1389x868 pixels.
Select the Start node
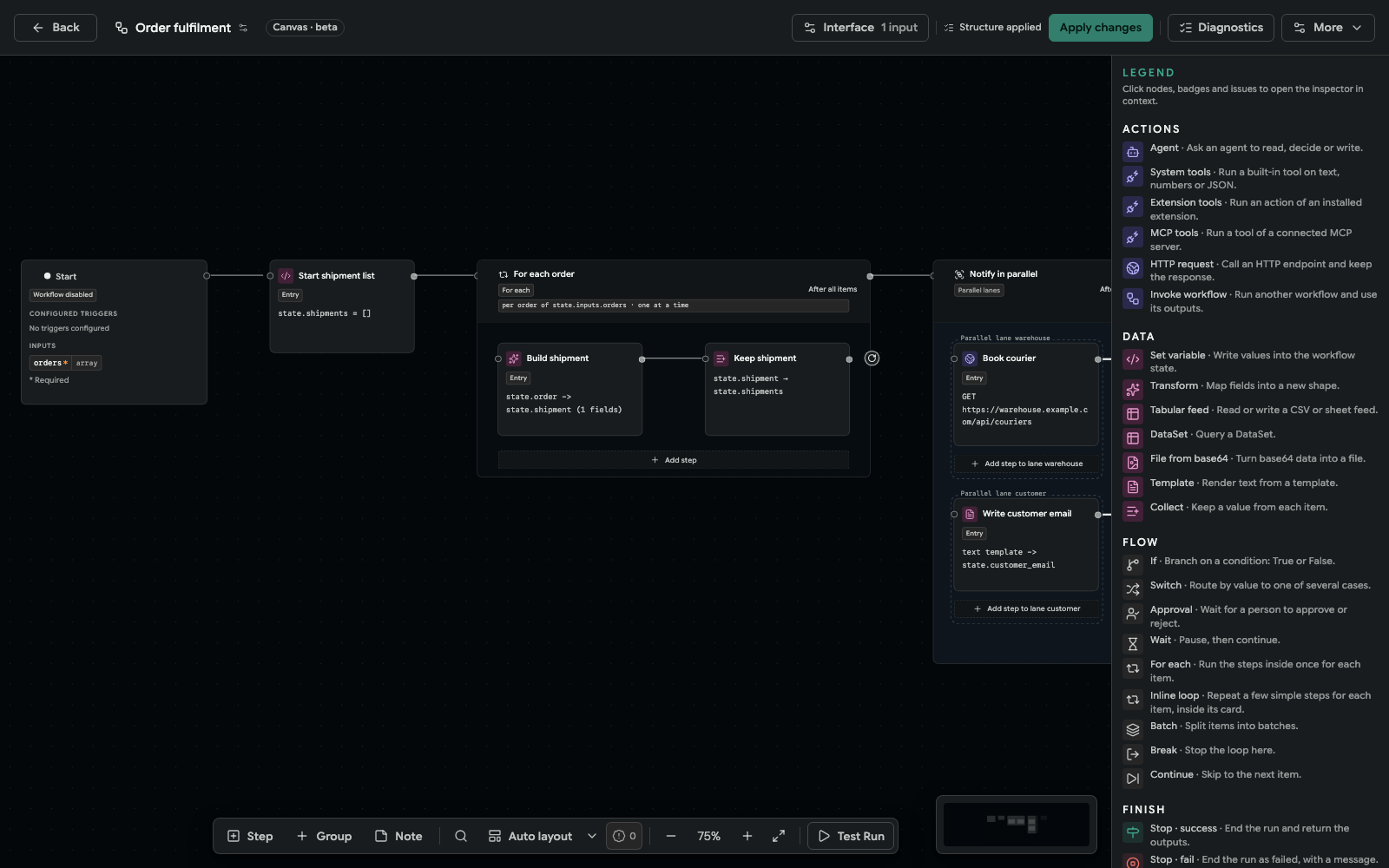(114, 332)
